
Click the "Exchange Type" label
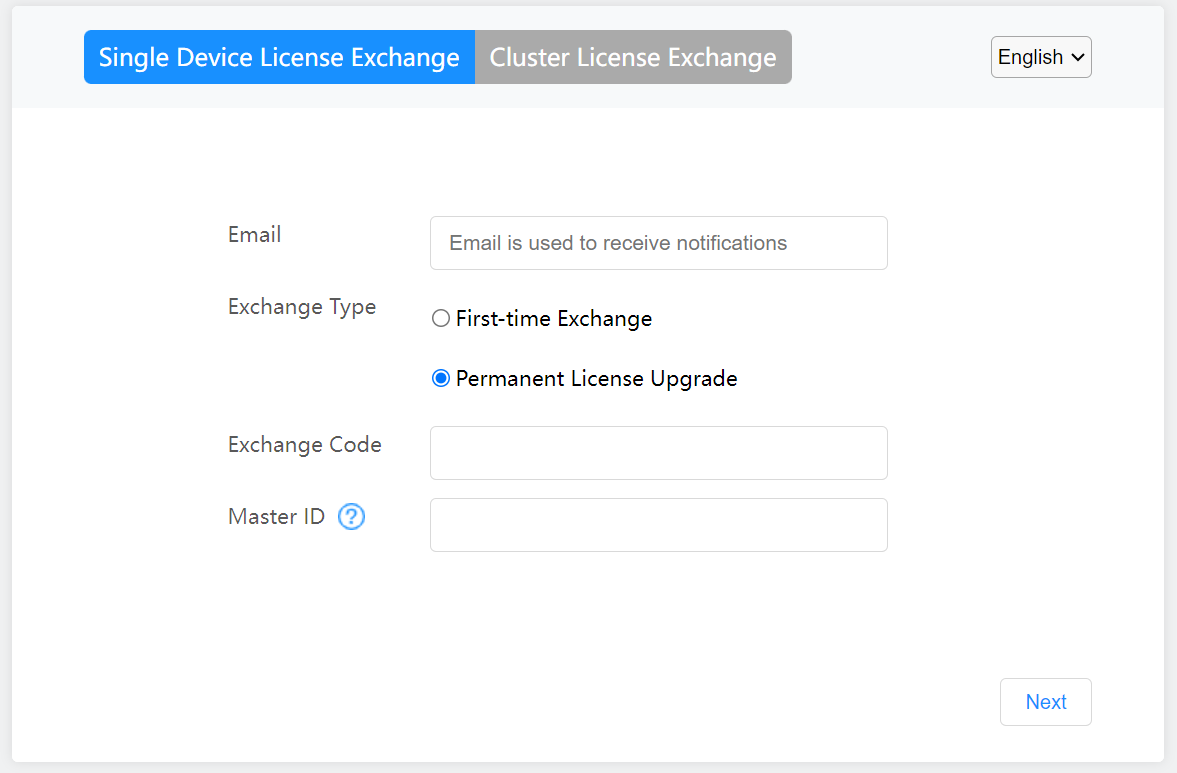[x=302, y=307]
